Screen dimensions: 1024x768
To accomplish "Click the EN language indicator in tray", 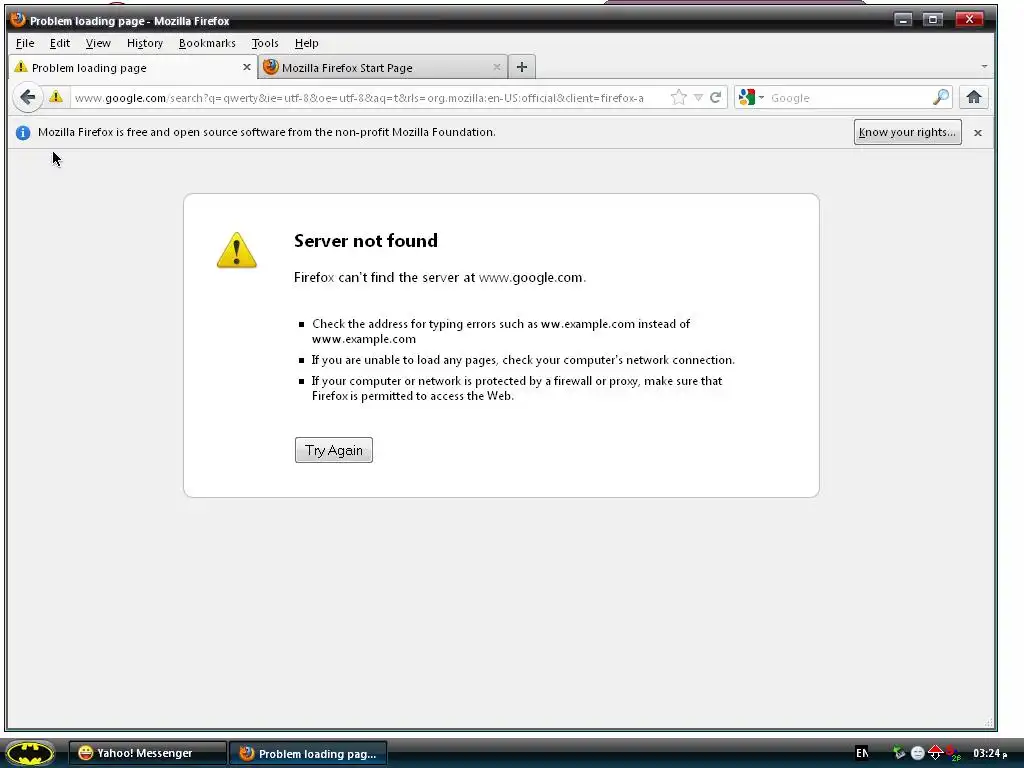I will coord(862,753).
